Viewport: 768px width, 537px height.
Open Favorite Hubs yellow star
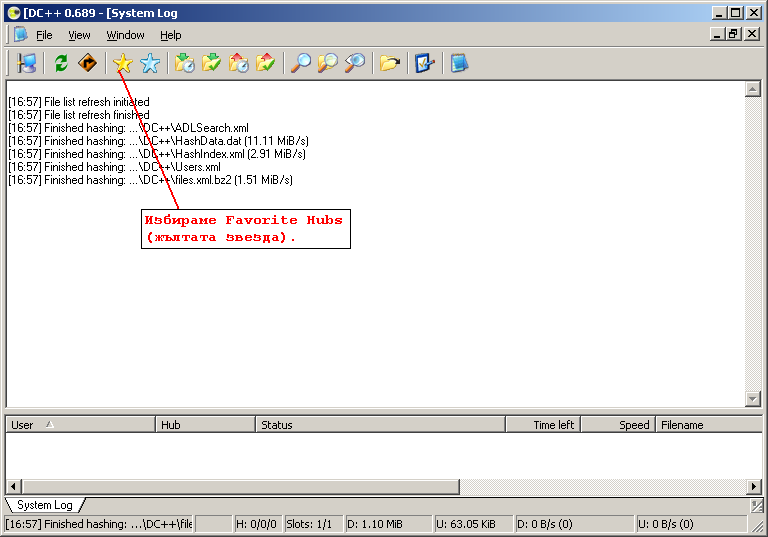(x=122, y=63)
